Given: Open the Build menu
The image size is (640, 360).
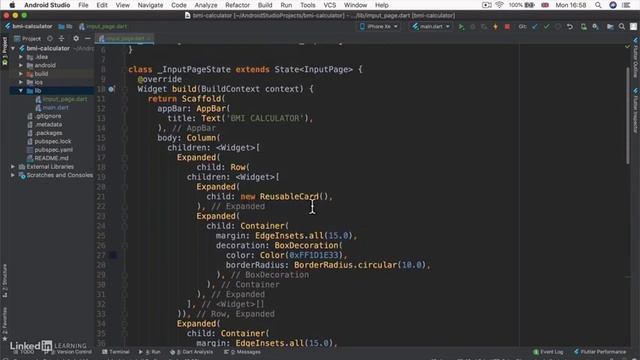Looking at the screenshot, I should tap(265, 5).
